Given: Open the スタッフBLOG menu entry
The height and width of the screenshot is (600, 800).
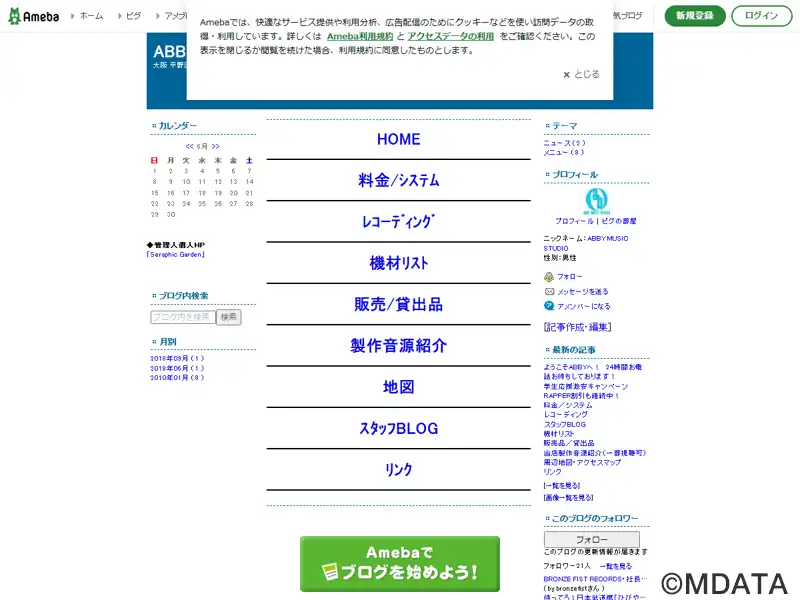Looking at the screenshot, I should click(398, 428).
